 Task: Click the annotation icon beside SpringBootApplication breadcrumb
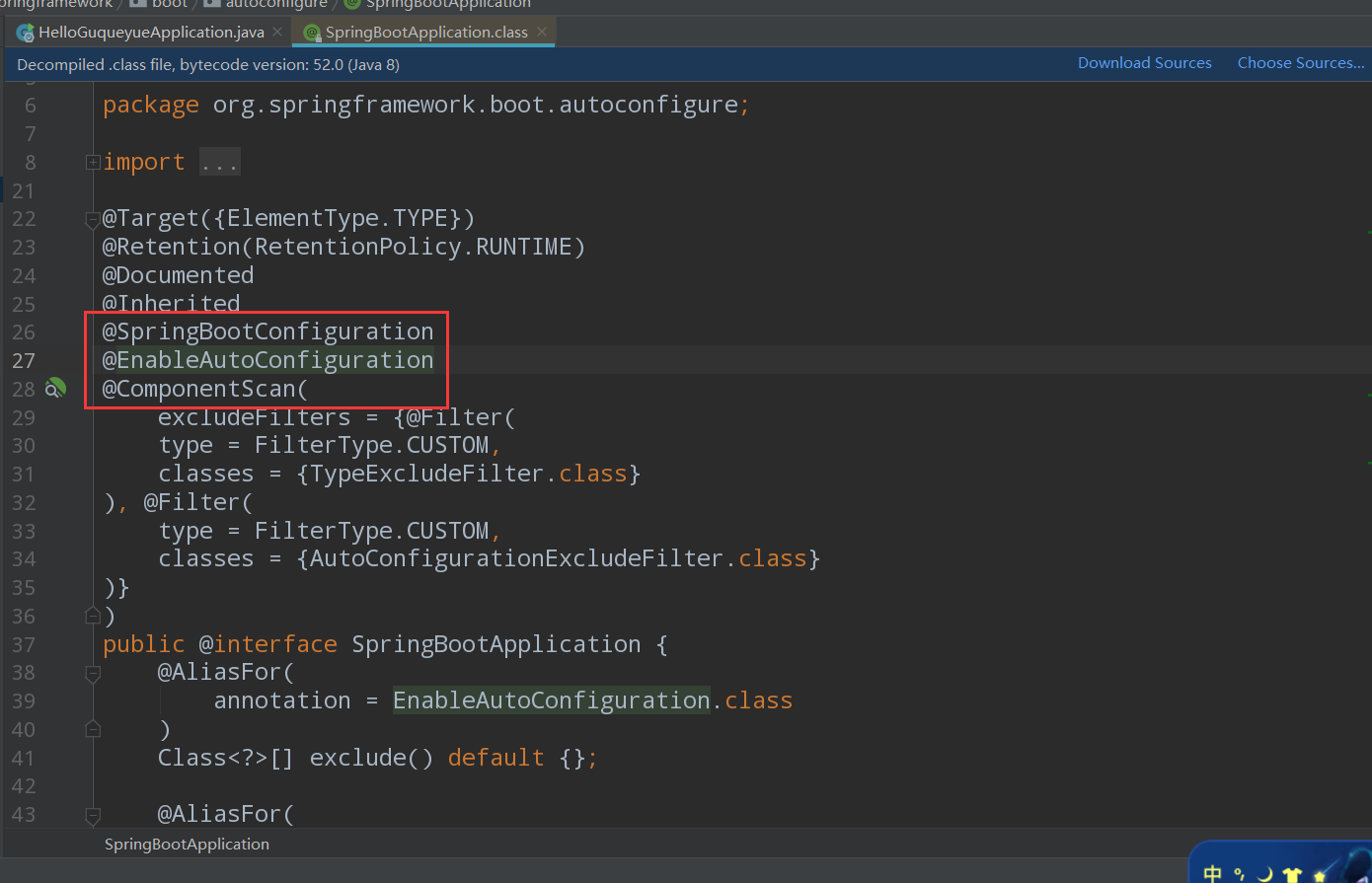click(x=350, y=4)
